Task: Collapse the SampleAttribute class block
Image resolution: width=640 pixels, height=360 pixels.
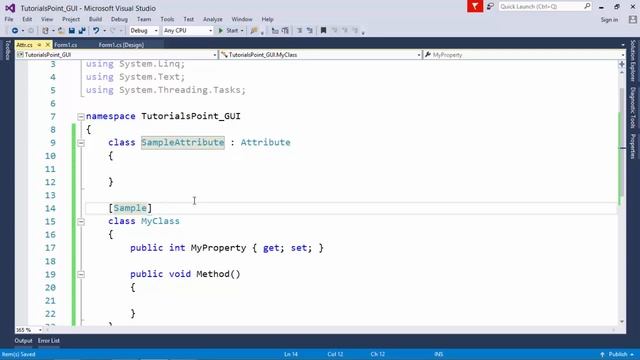Action: pyautogui.click(x=81, y=143)
